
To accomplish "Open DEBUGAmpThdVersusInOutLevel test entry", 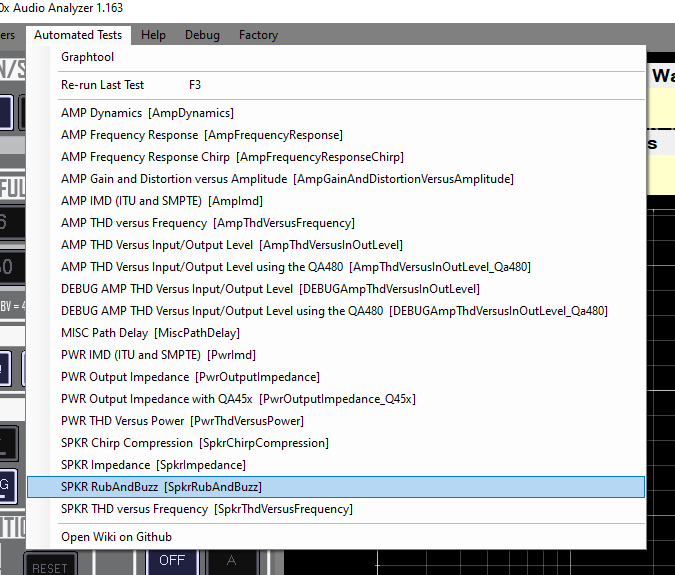I will 336,289.
